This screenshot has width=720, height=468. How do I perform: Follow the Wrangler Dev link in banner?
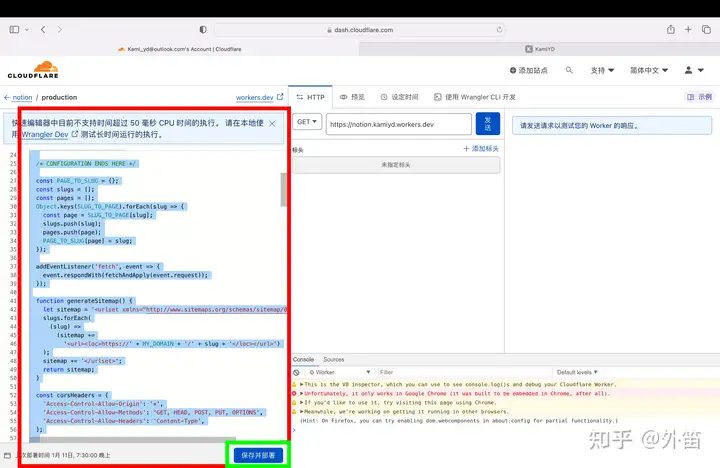tap(45, 135)
